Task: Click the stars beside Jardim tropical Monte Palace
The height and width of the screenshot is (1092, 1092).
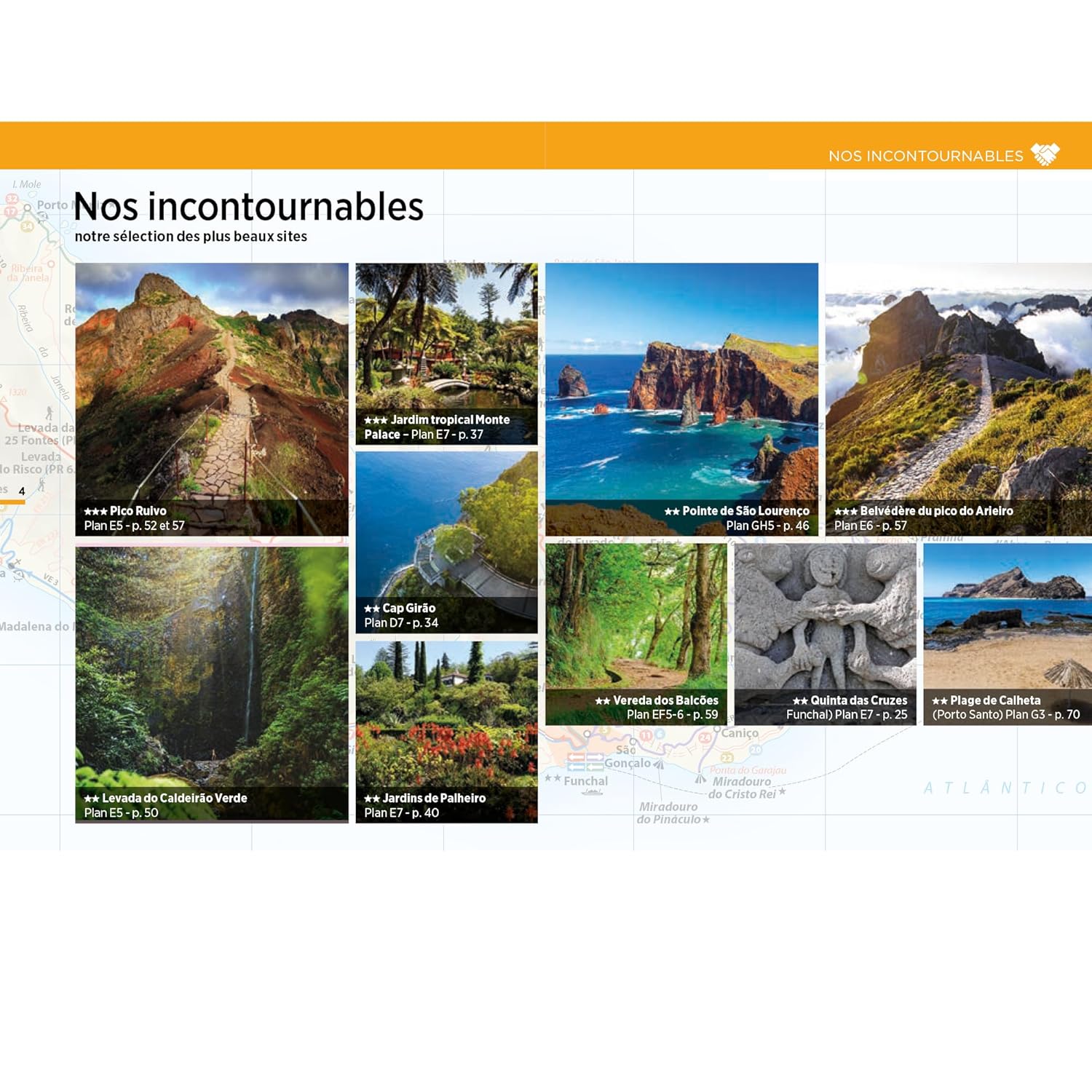Action: 376,421
